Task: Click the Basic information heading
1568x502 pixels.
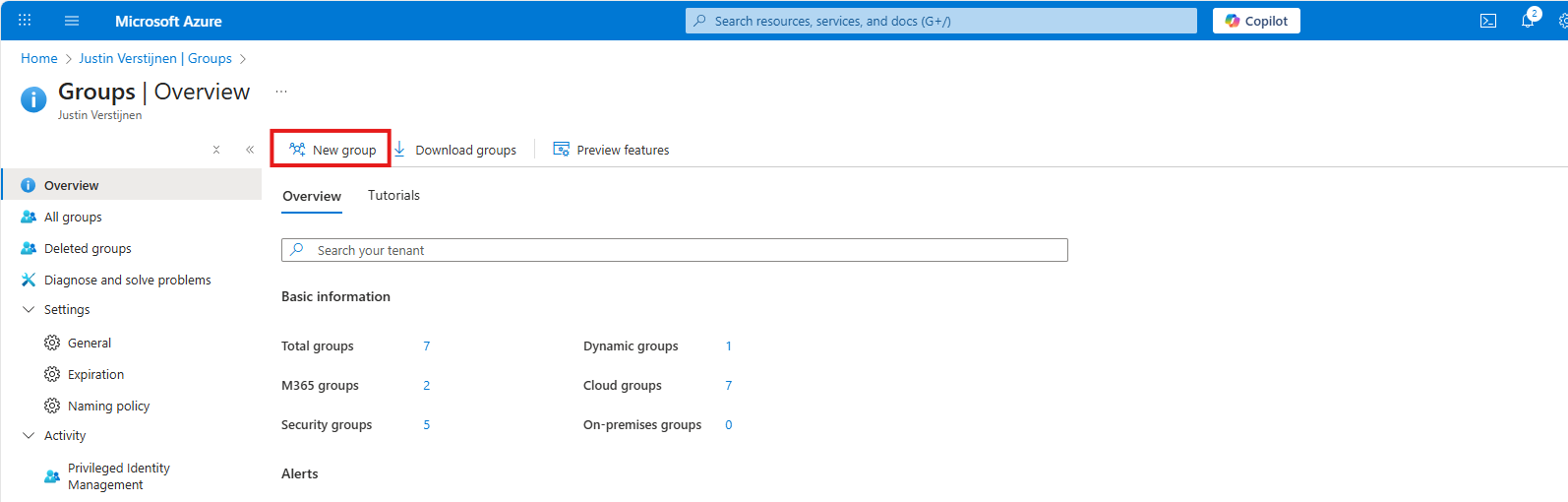Action: (335, 296)
